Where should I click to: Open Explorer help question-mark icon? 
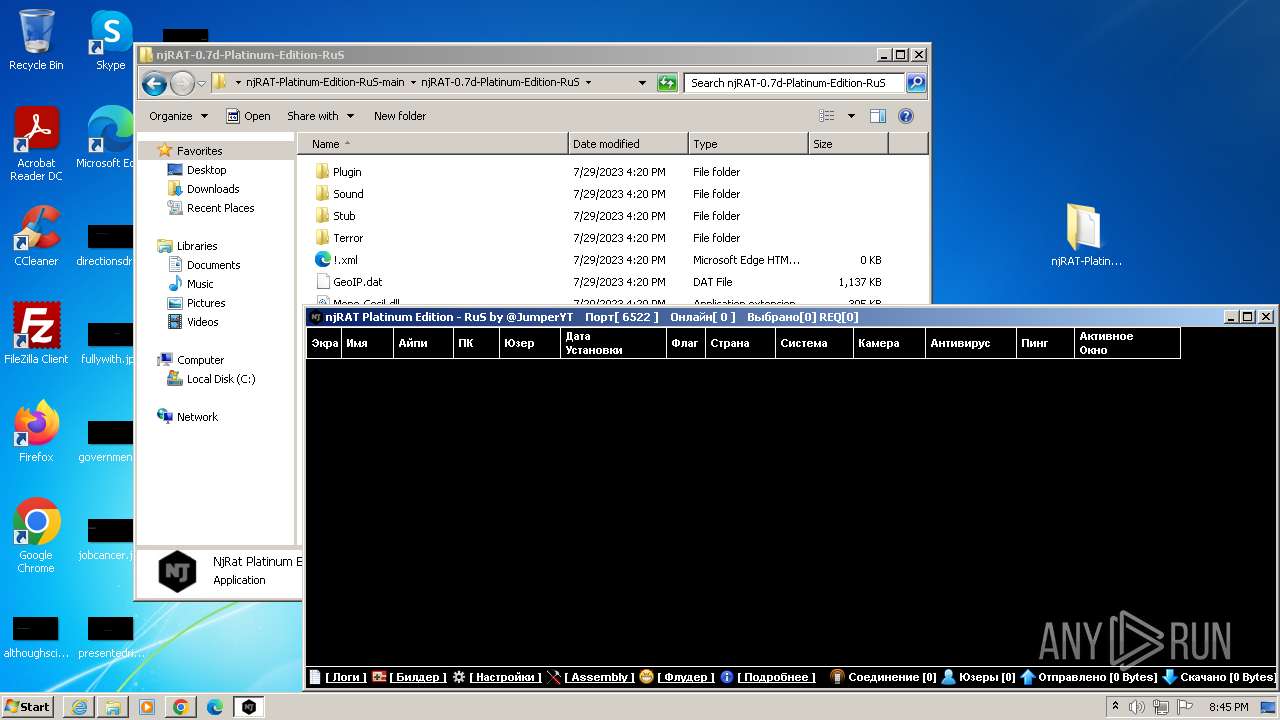(906, 116)
